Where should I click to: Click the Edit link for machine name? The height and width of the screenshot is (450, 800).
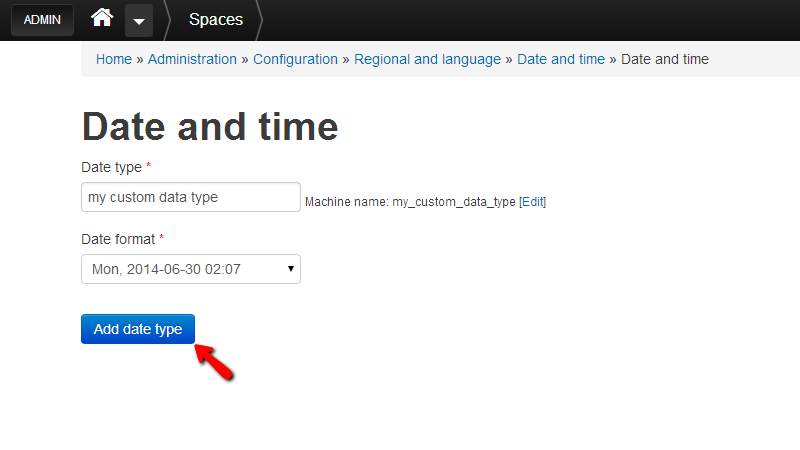point(532,202)
